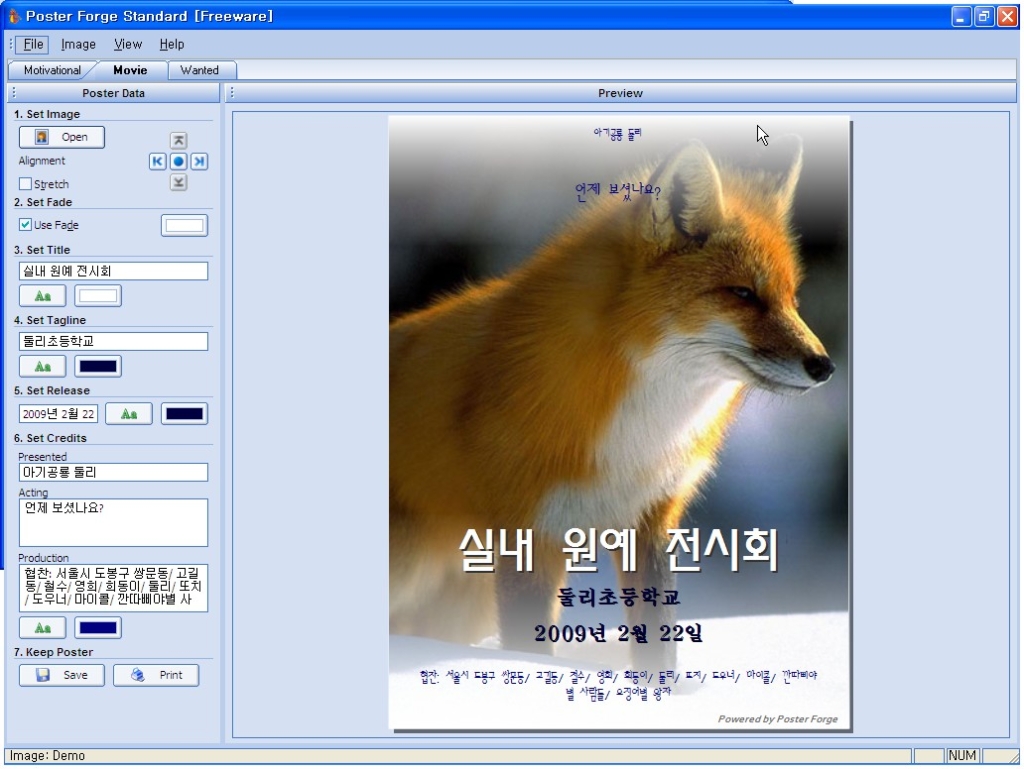Screen dimensions: 1024x769
Task: Open the Help menu
Action: 172,44
